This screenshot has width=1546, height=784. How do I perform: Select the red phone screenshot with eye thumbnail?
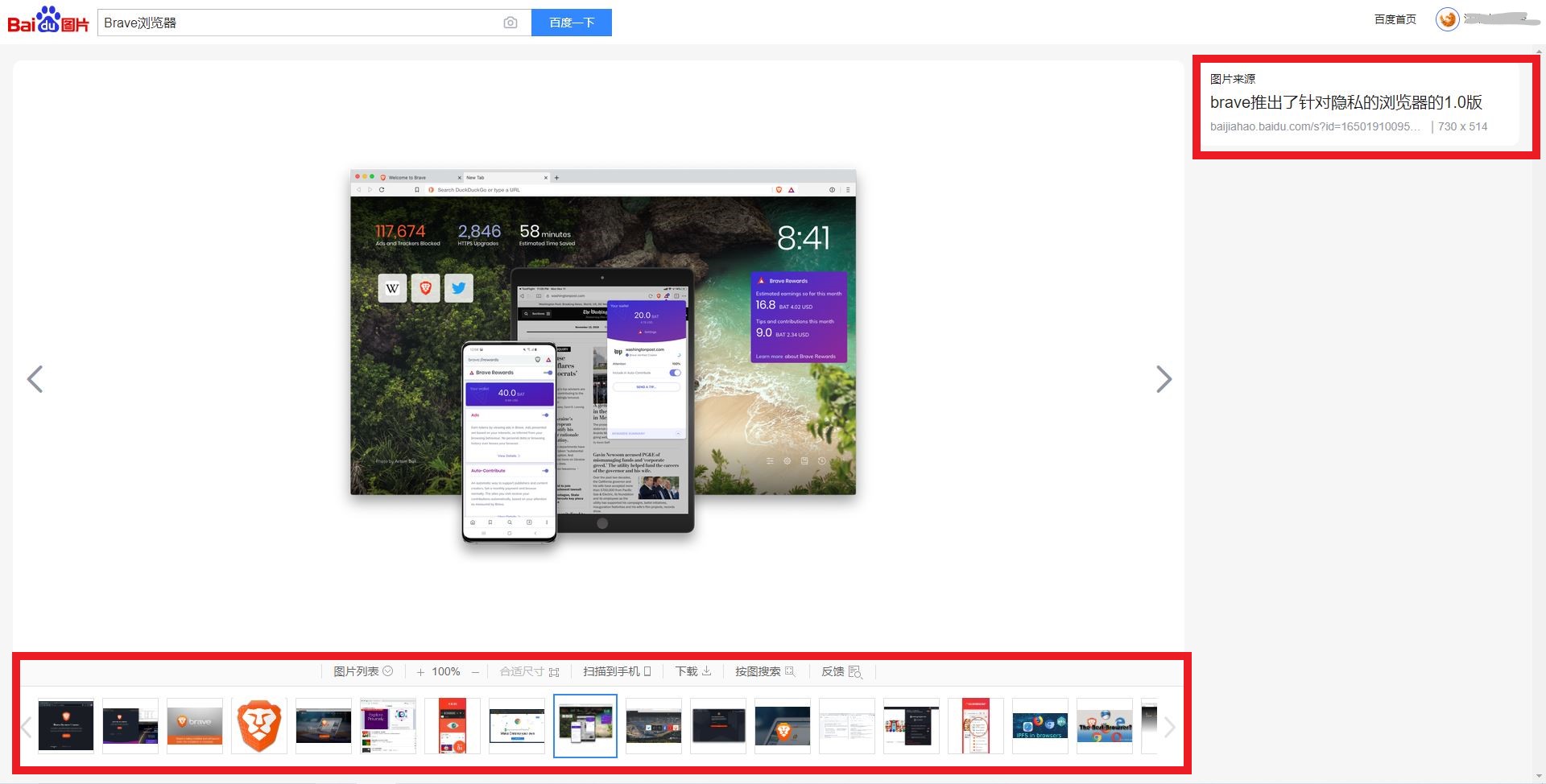453,726
